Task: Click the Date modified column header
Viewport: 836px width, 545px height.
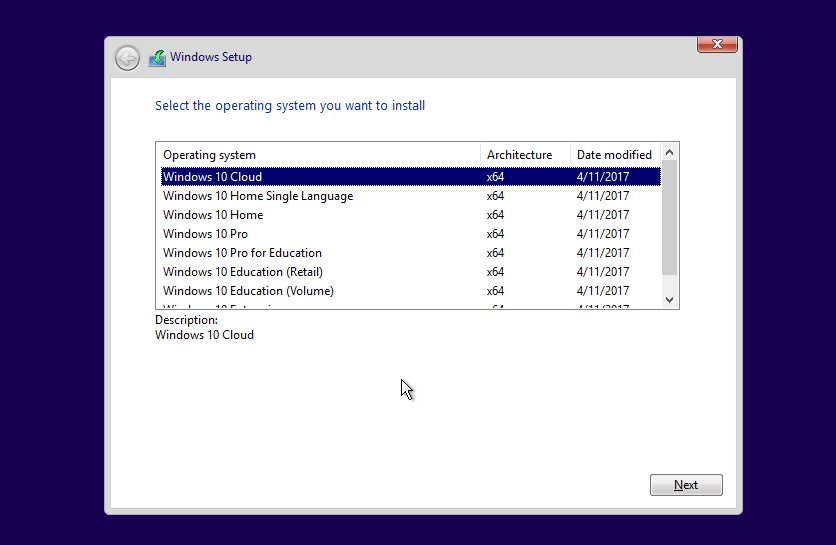Action: [615, 155]
